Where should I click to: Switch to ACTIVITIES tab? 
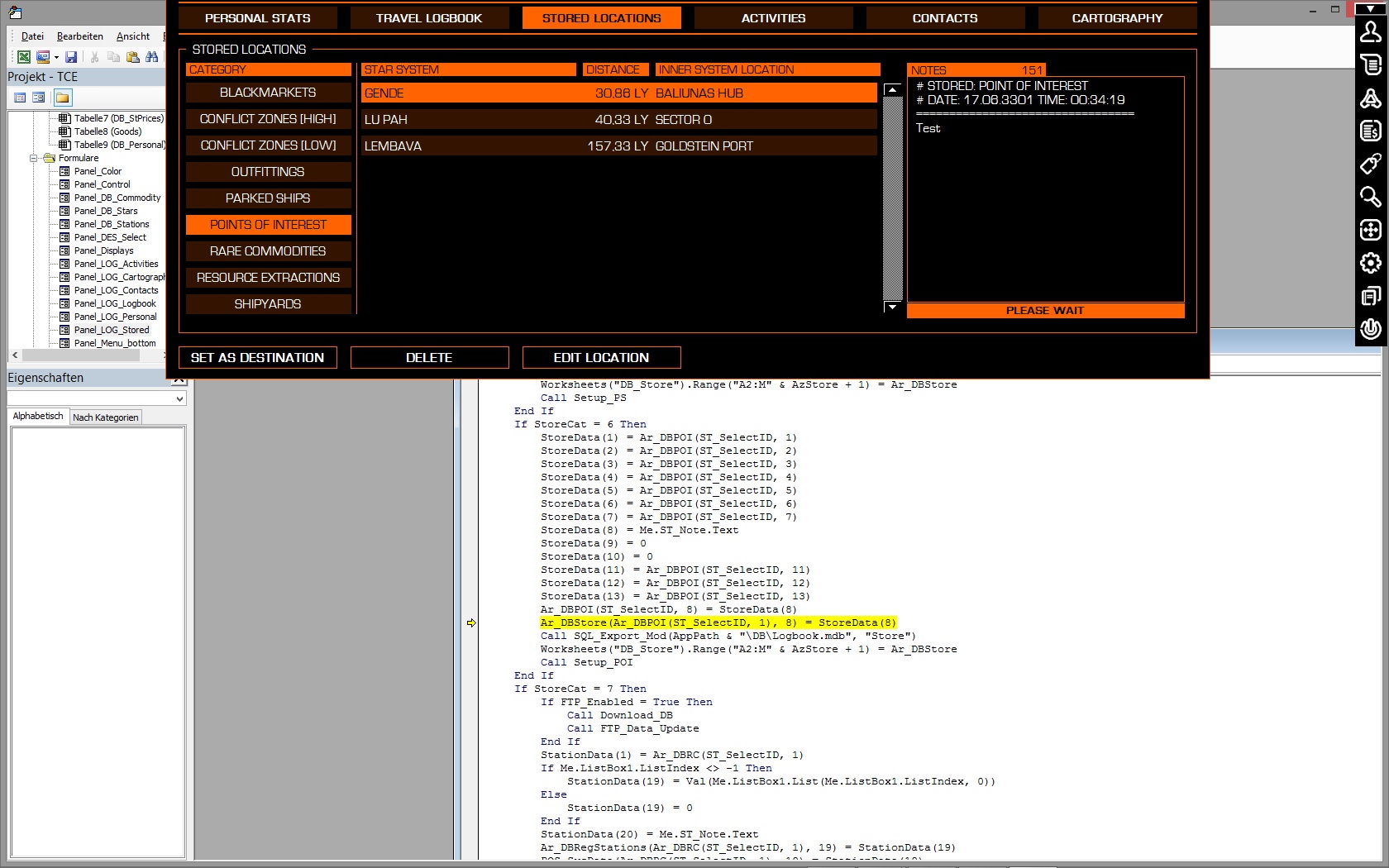[x=774, y=18]
